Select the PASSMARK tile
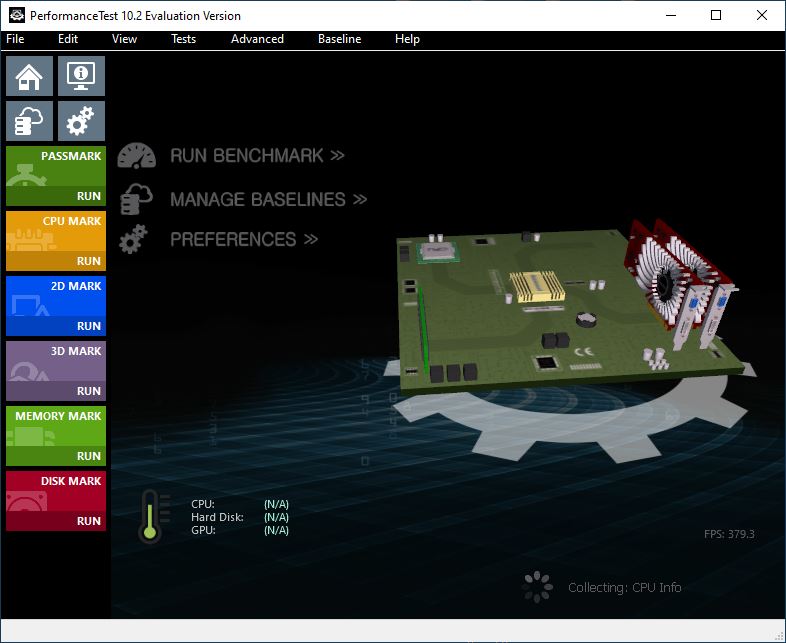Image resolution: width=786 pixels, height=643 pixels. (56, 166)
